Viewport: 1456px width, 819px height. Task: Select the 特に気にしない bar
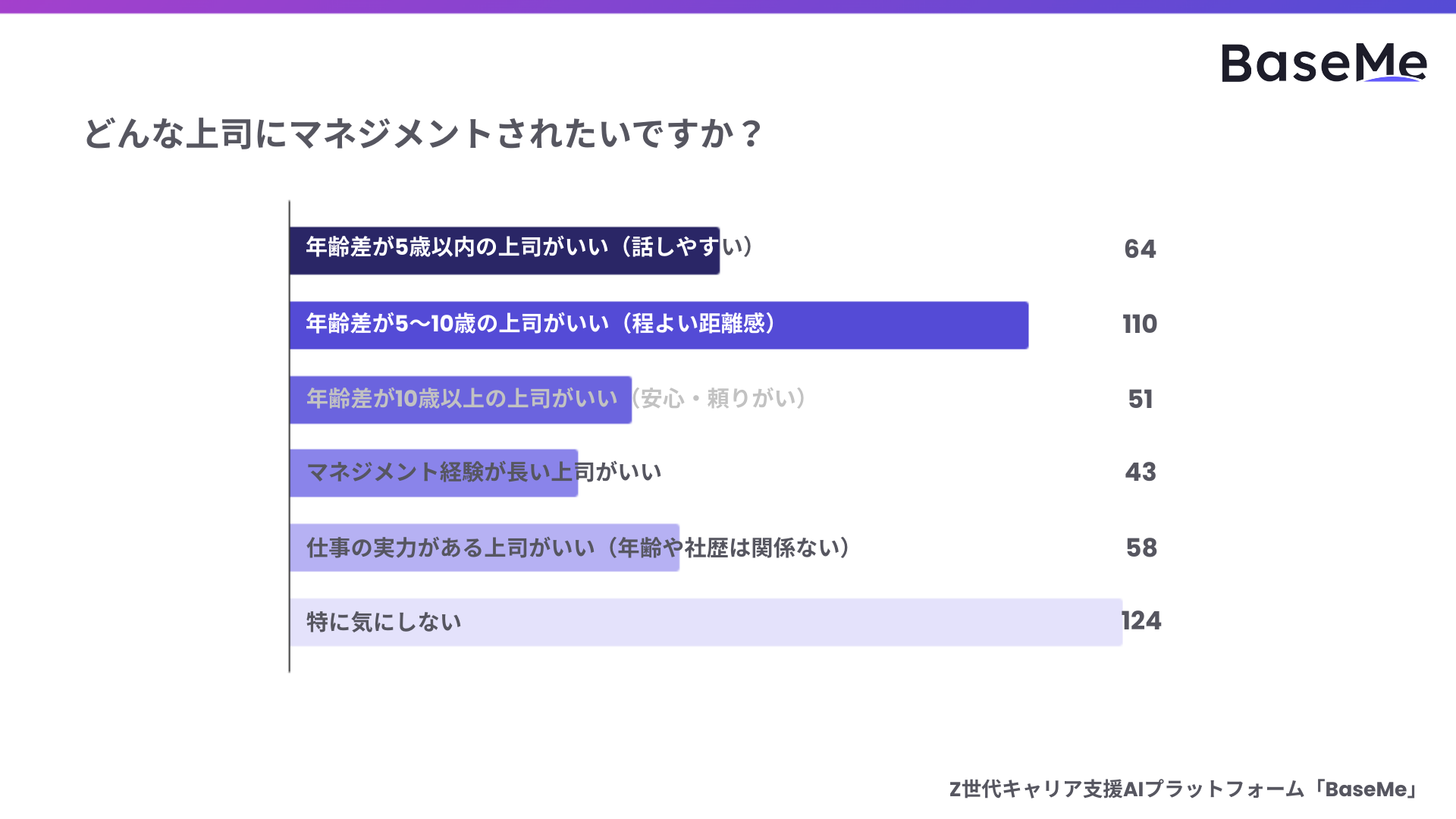pyautogui.click(x=705, y=623)
